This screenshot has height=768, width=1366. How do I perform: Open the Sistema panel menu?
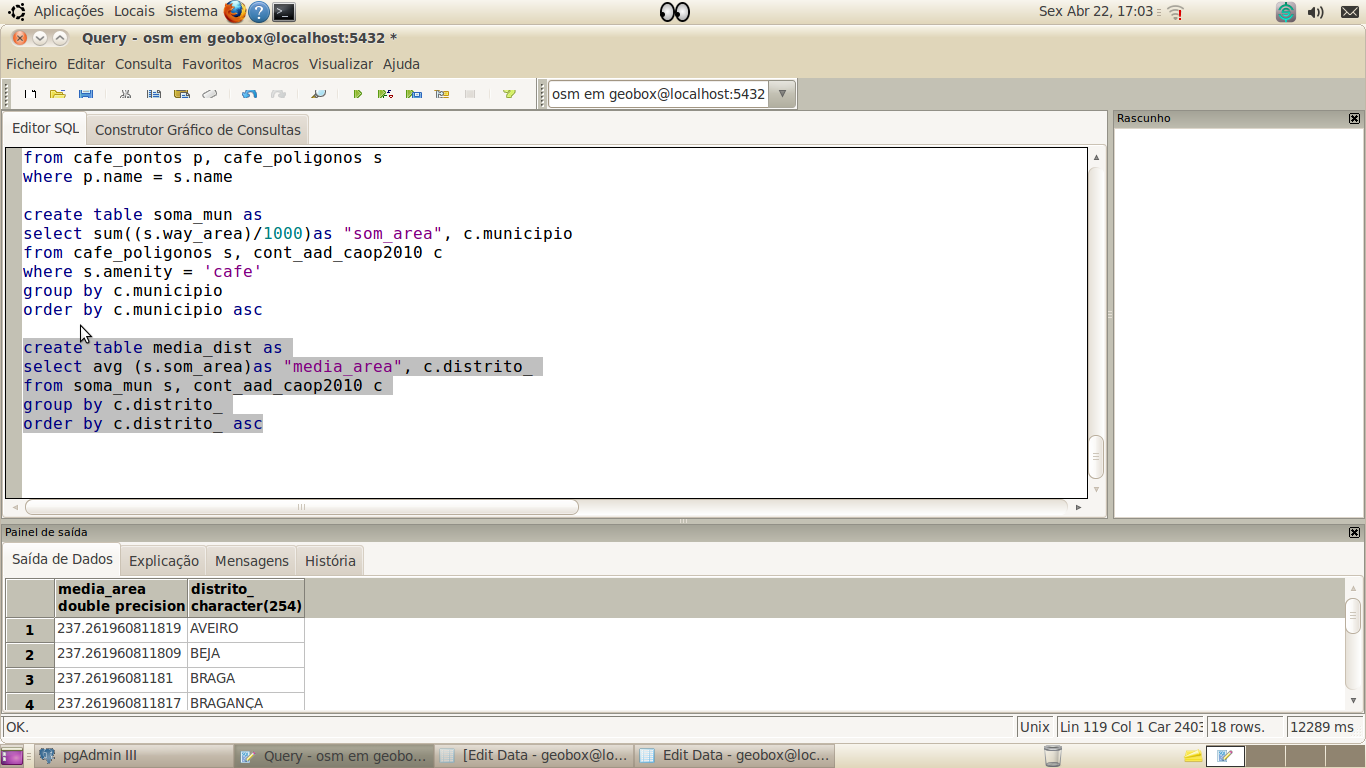[x=191, y=11]
